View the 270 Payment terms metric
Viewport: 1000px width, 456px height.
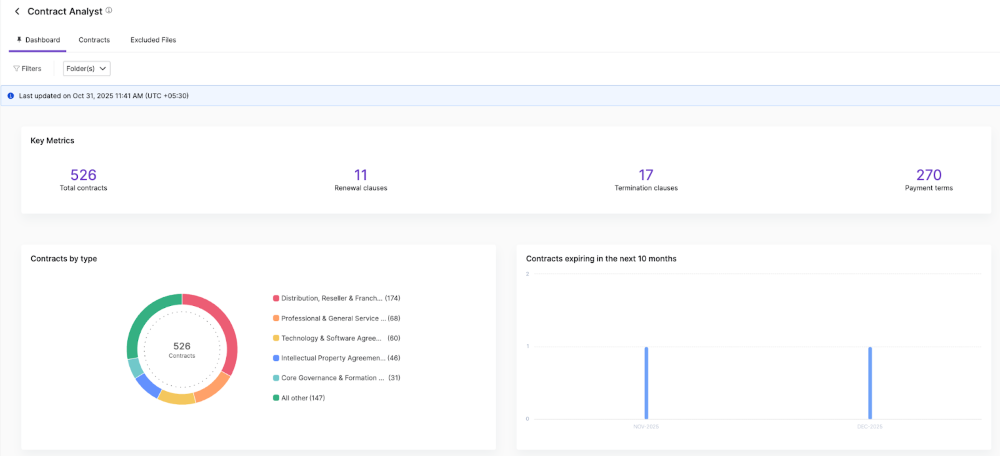928,175
